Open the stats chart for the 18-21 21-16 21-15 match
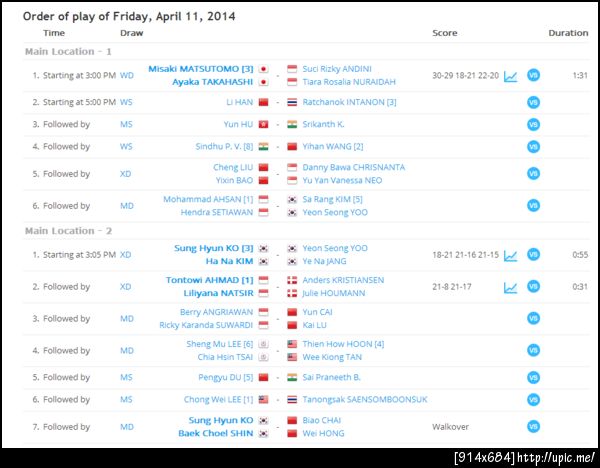 click(x=510, y=255)
